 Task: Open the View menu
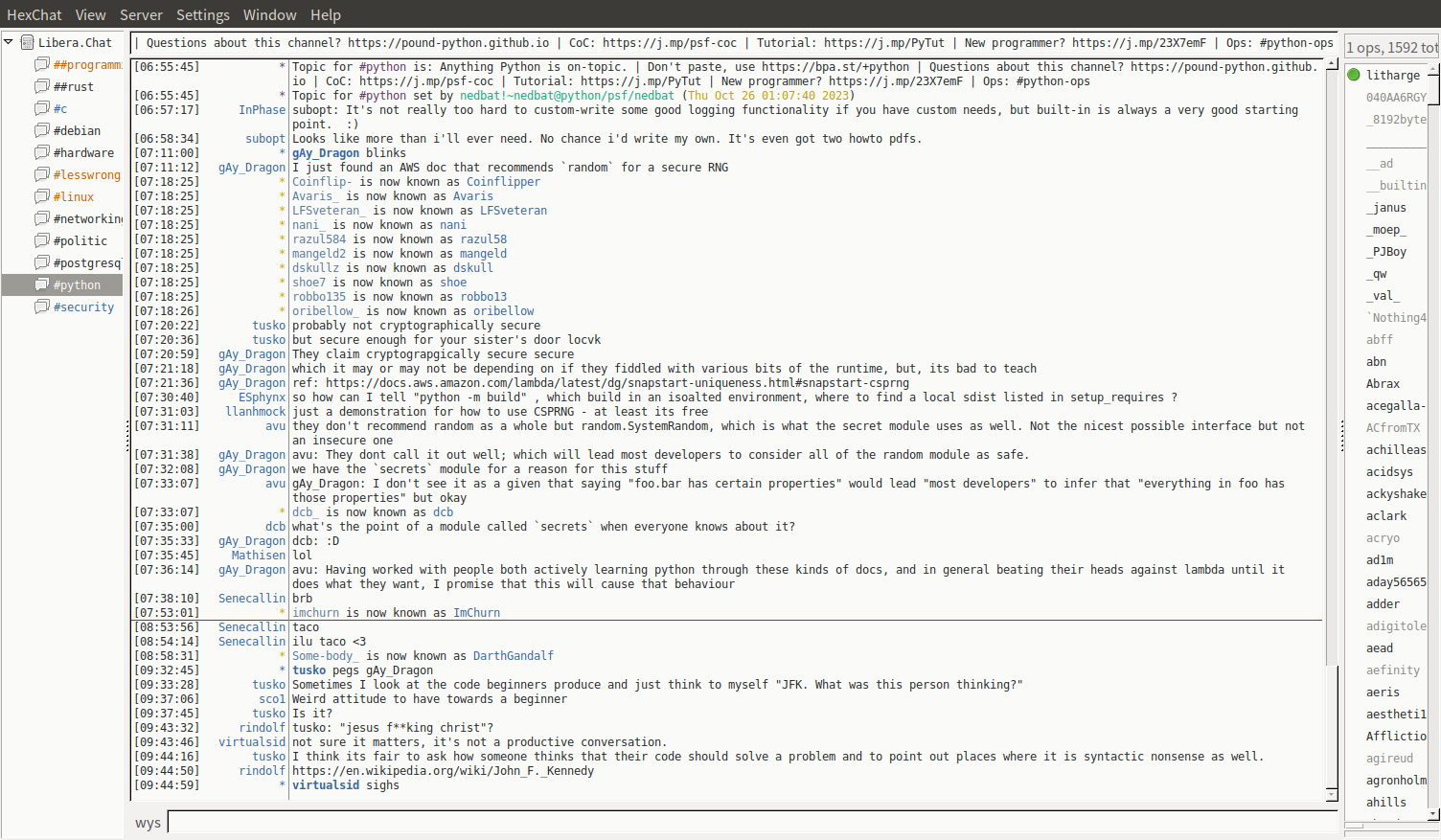tap(91, 14)
